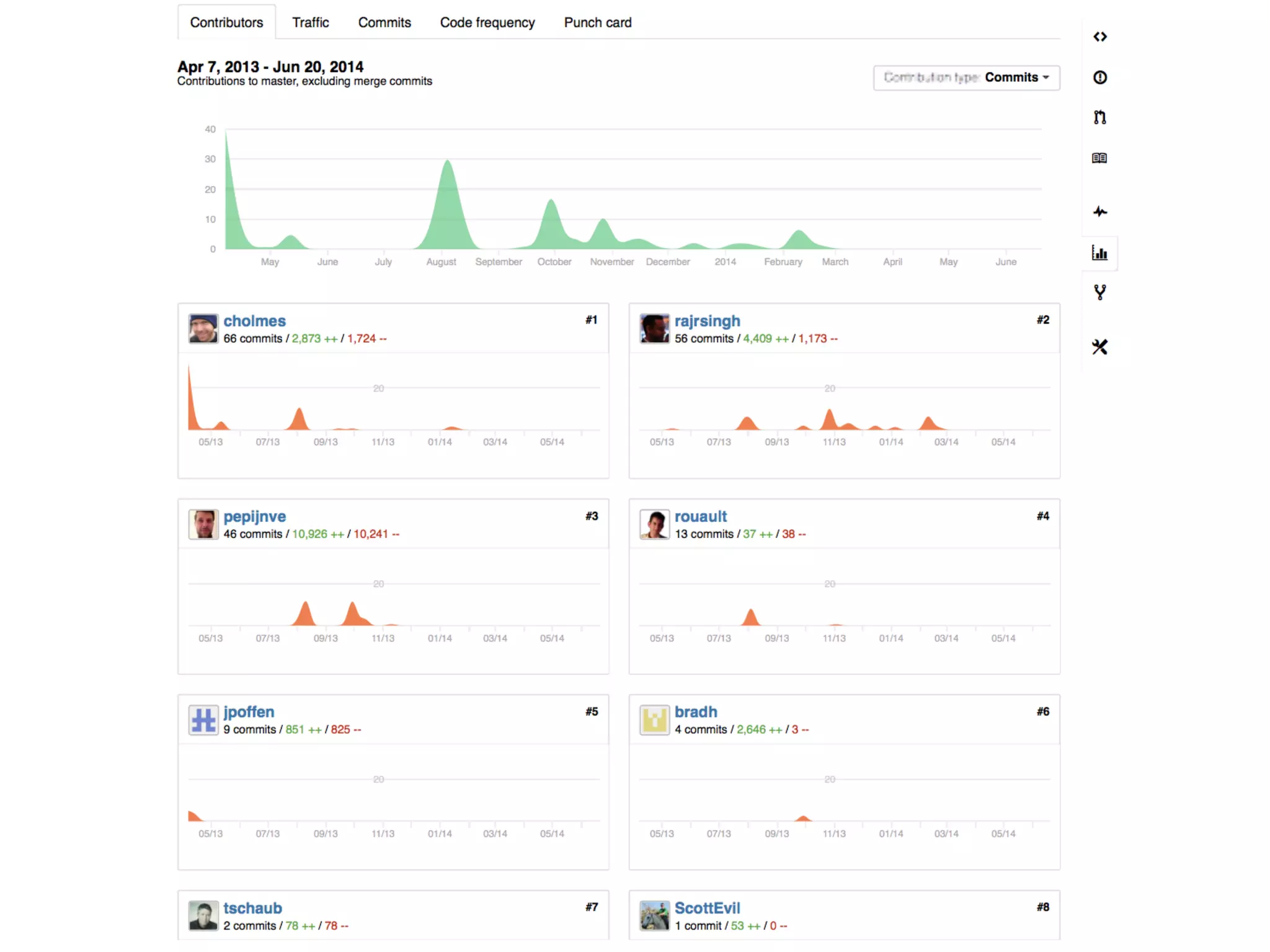Open rajrsingh contributor profile link

point(707,321)
